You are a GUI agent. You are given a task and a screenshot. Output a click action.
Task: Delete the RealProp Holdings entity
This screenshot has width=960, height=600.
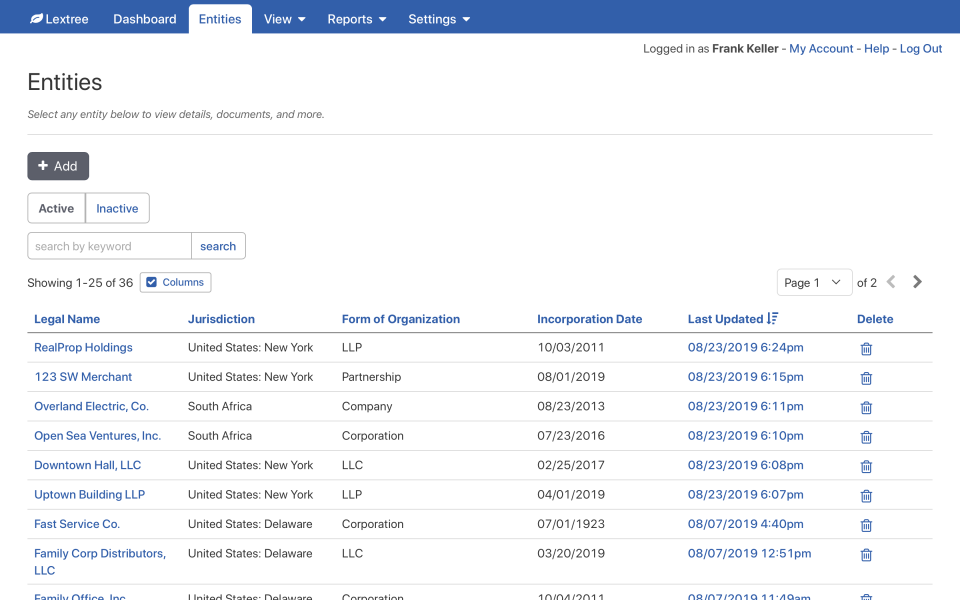pyautogui.click(x=865, y=349)
